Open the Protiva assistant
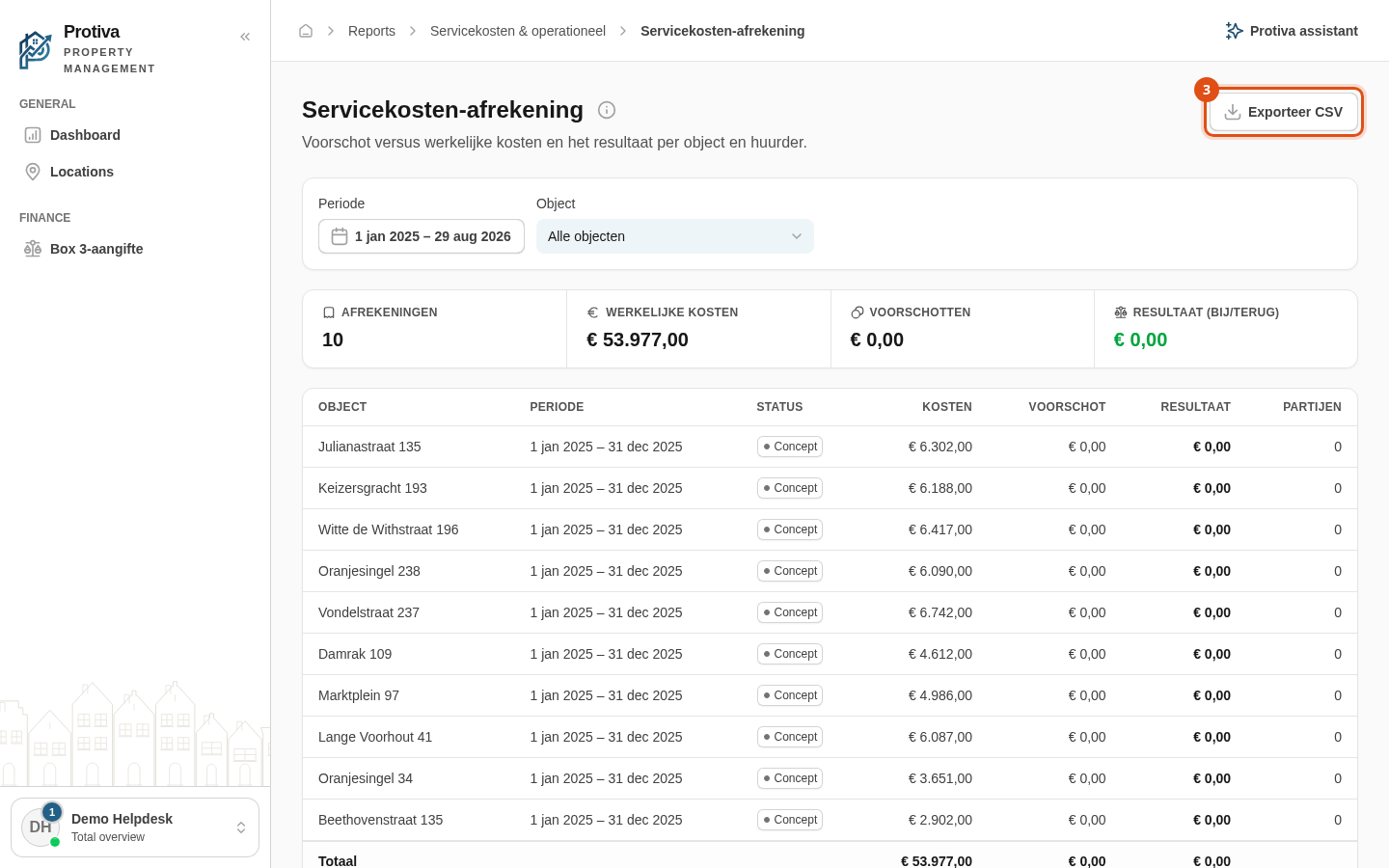1389x868 pixels. click(x=1292, y=31)
